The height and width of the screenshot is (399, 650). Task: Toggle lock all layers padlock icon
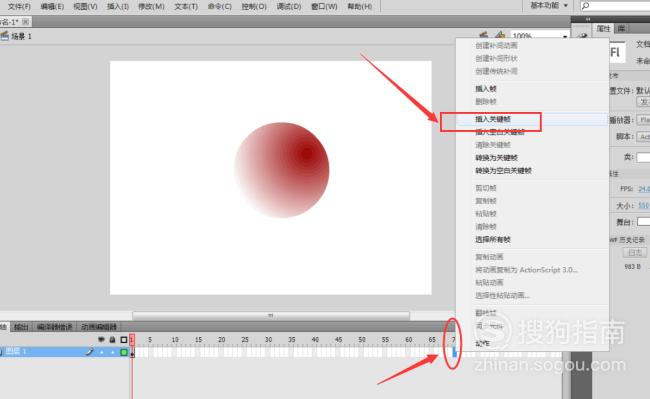[x=112, y=340]
